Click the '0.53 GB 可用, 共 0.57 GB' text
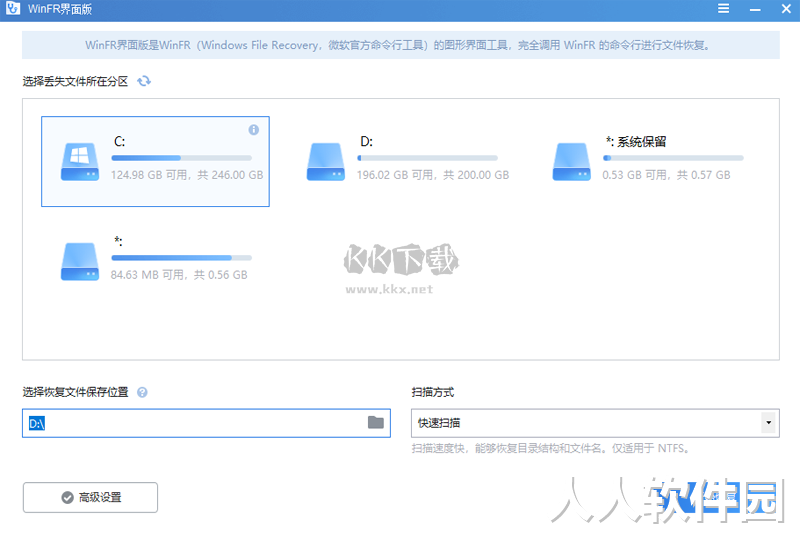The image size is (800, 533). pyautogui.click(x=666, y=175)
